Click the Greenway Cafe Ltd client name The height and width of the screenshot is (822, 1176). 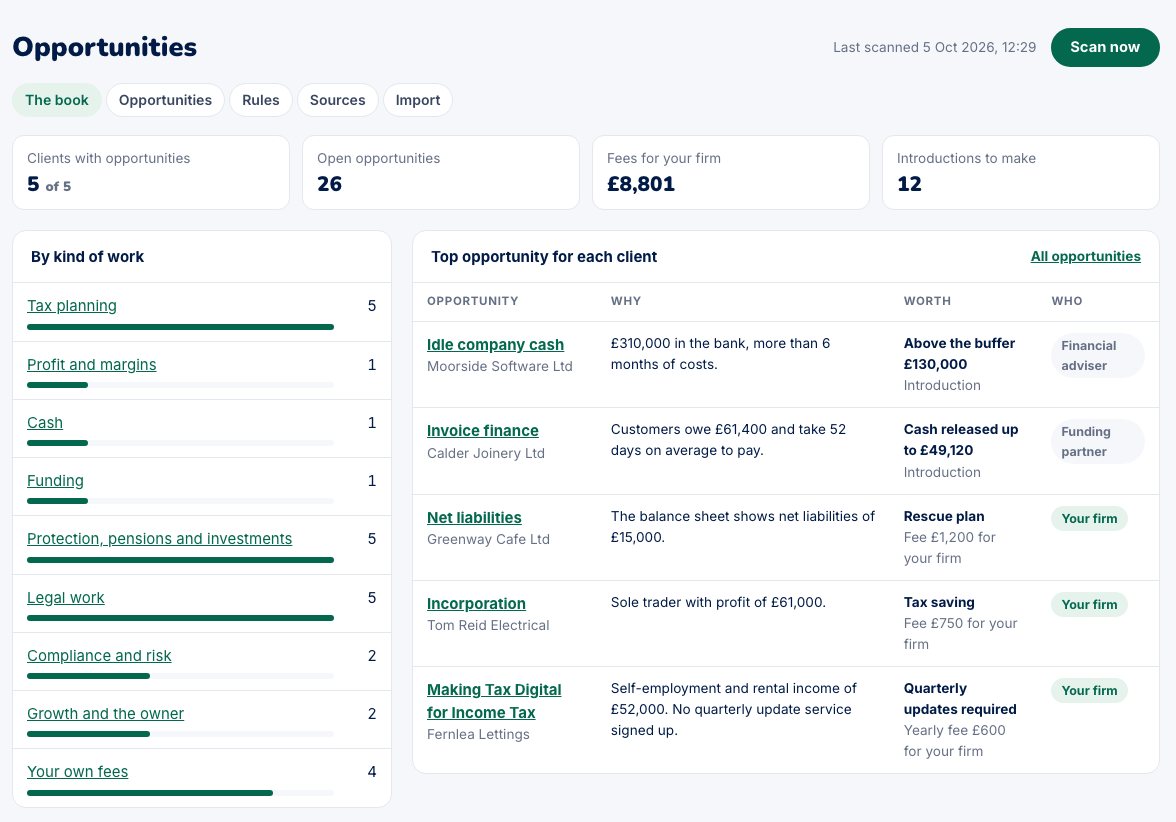tap(488, 539)
